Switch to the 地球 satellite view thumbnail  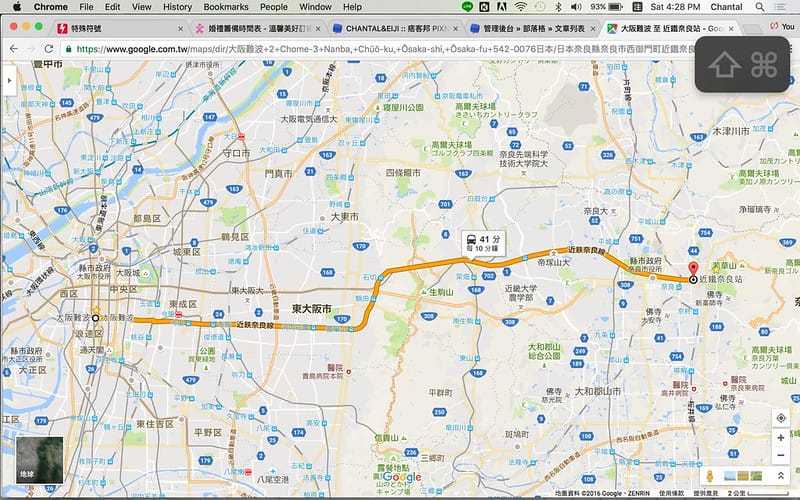(x=39, y=460)
